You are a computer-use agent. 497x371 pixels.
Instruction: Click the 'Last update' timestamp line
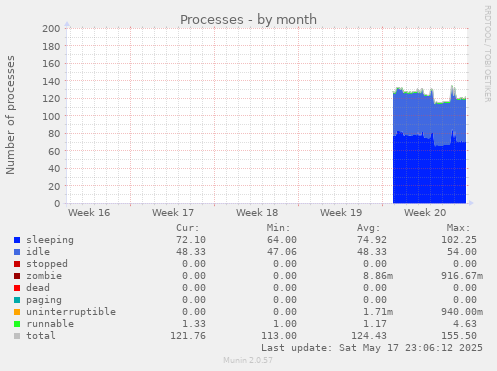click(x=372, y=348)
